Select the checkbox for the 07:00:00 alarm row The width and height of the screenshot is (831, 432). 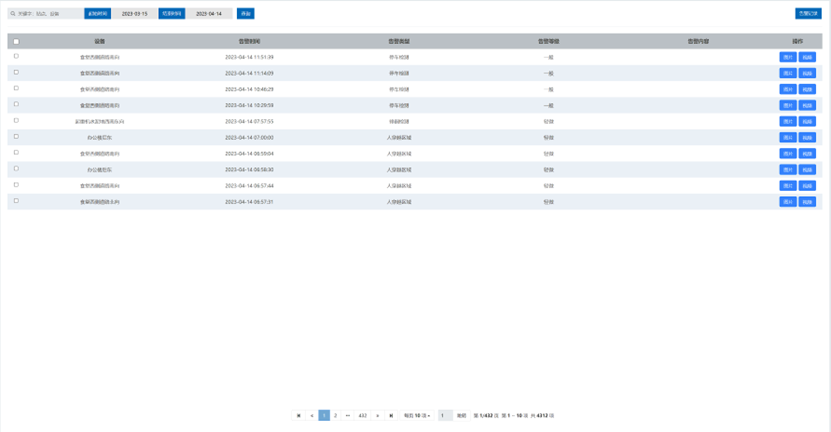coord(16,137)
